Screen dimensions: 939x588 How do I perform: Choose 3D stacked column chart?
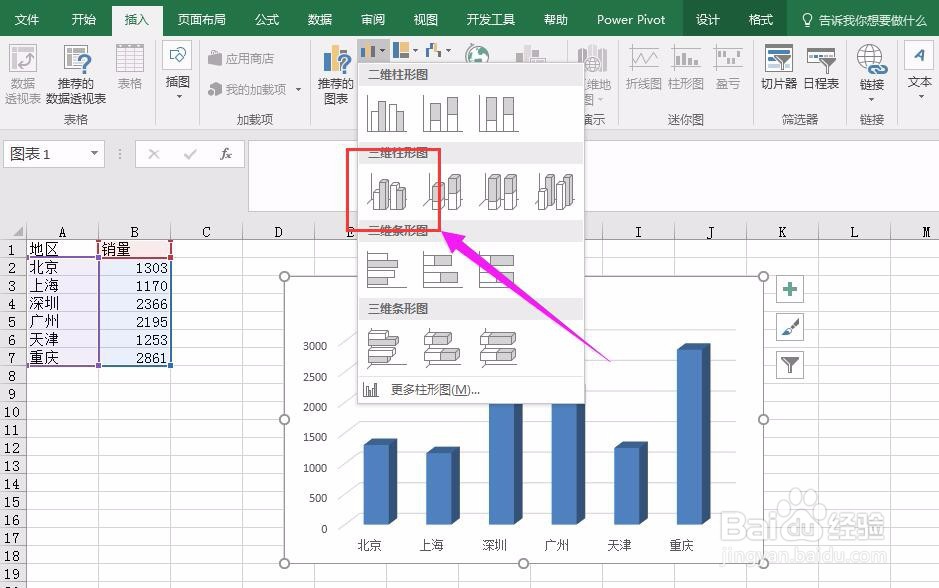[x=443, y=192]
